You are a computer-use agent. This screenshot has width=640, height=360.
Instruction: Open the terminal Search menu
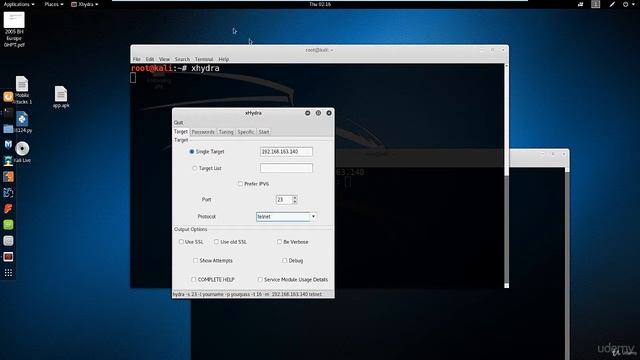[x=182, y=59]
